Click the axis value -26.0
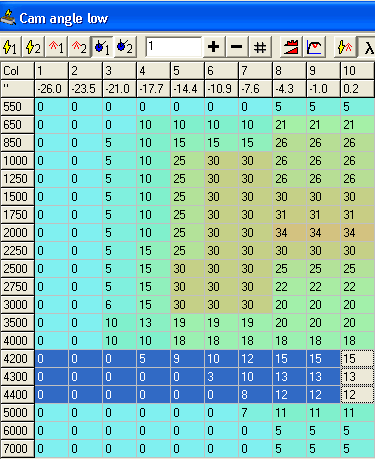The width and height of the screenshot is (375, 459). 52,89
